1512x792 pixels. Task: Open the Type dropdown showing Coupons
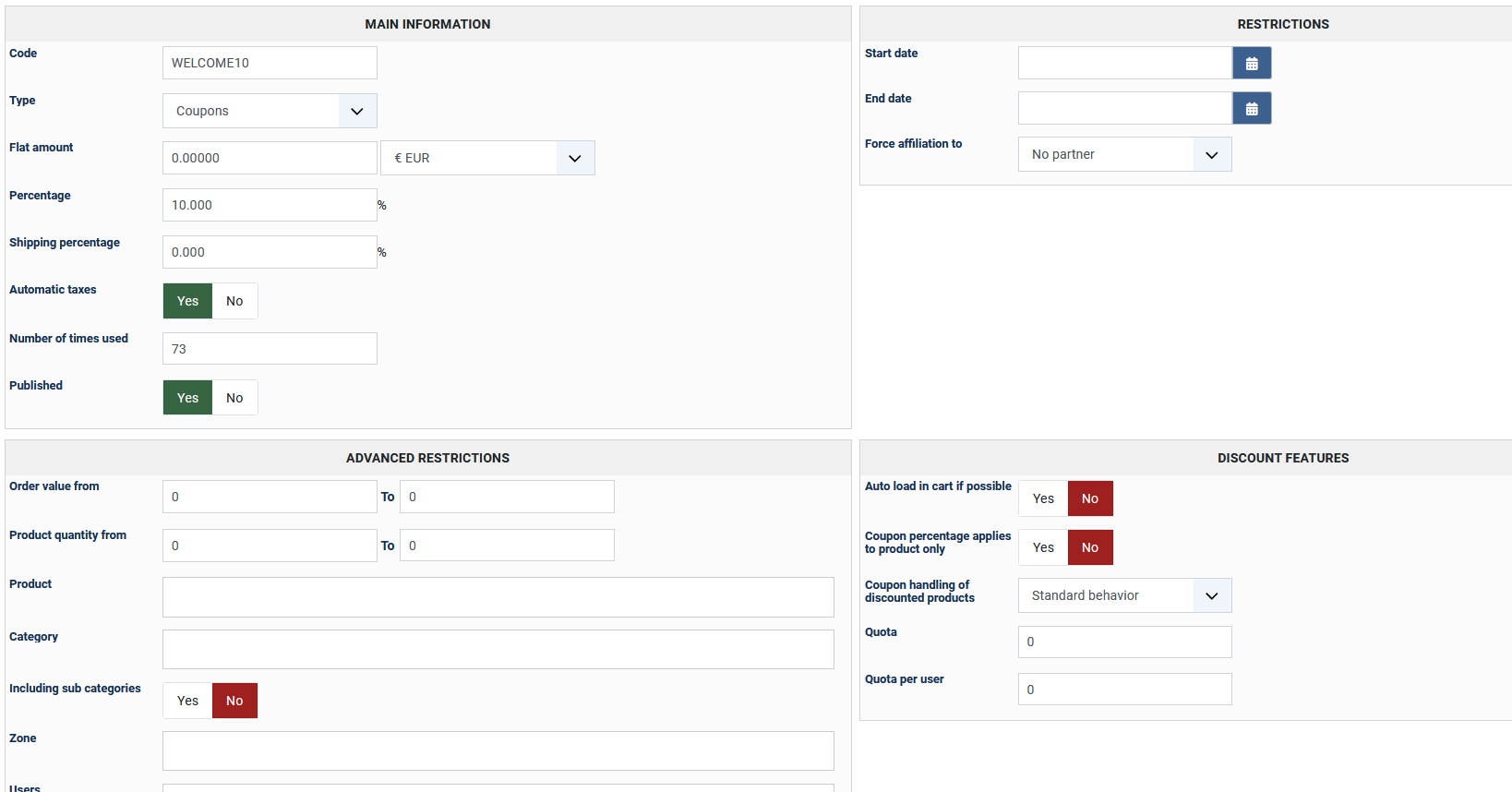pyautogui.click(x=270, y=111)
